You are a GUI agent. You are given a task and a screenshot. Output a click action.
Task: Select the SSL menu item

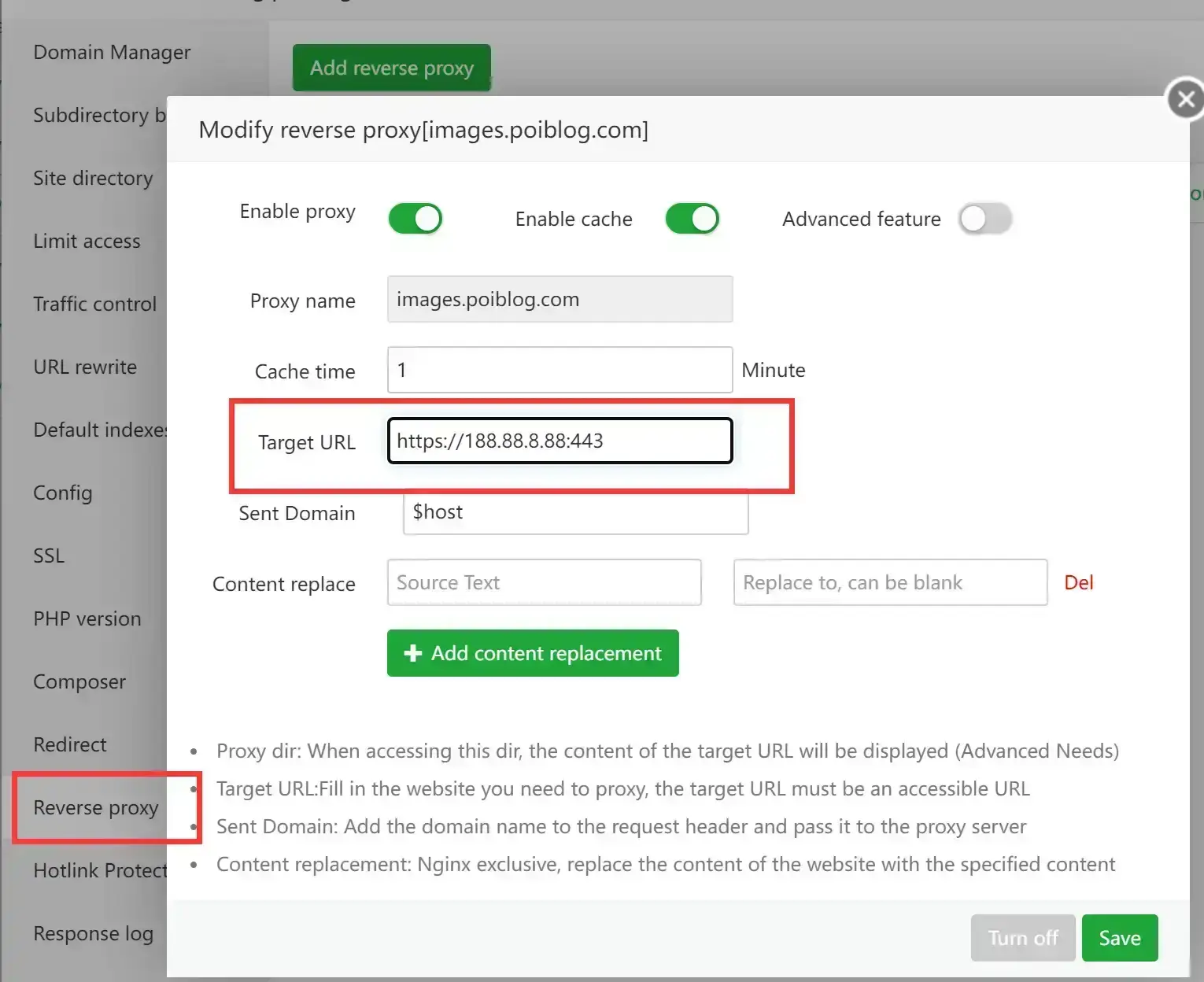pyautogui.click(x=49, y=556)
